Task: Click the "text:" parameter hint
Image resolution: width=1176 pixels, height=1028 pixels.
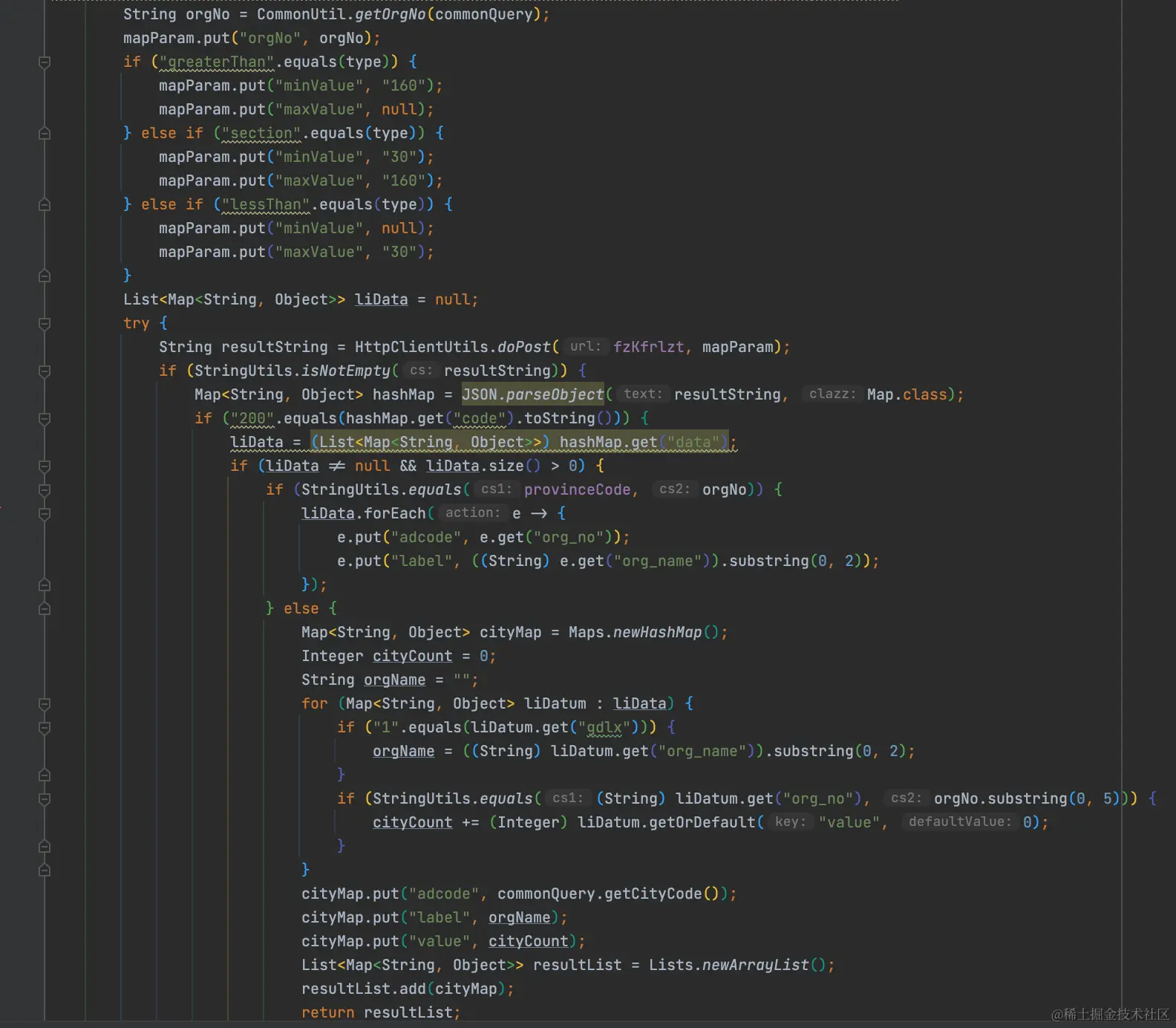Action: 643,394
